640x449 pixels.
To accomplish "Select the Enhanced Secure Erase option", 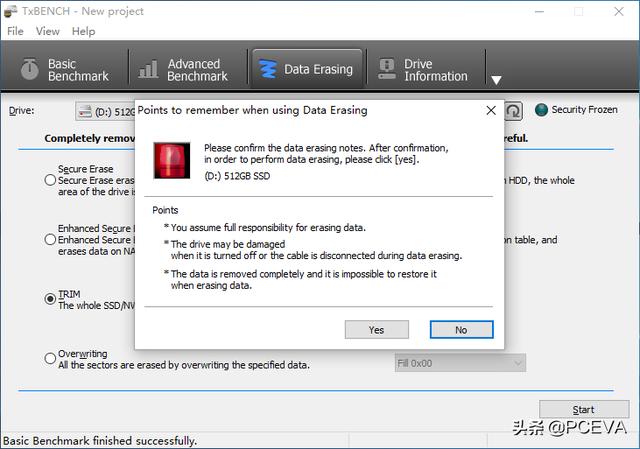I will [50, 240].
